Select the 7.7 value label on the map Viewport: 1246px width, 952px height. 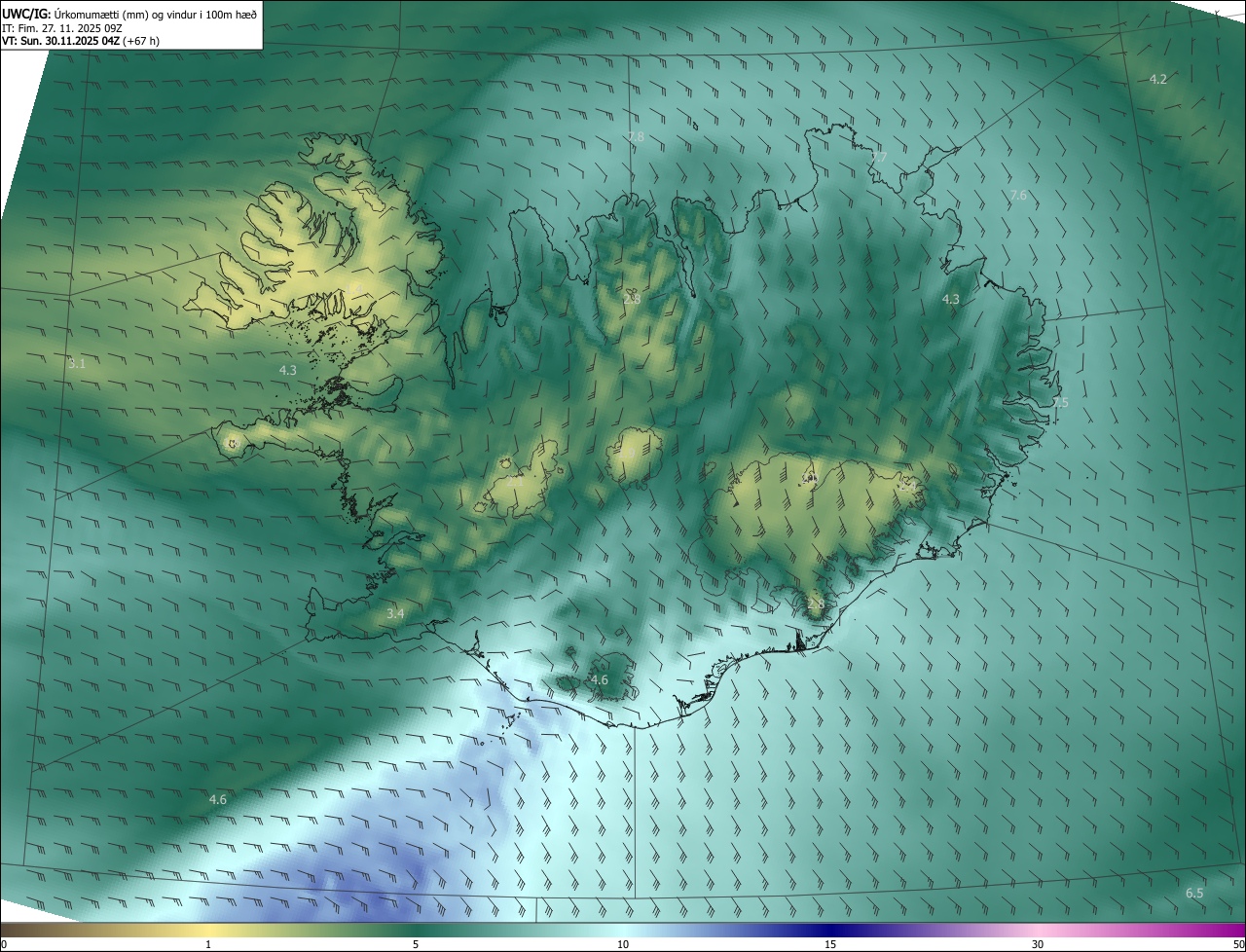tap(879, 157)
